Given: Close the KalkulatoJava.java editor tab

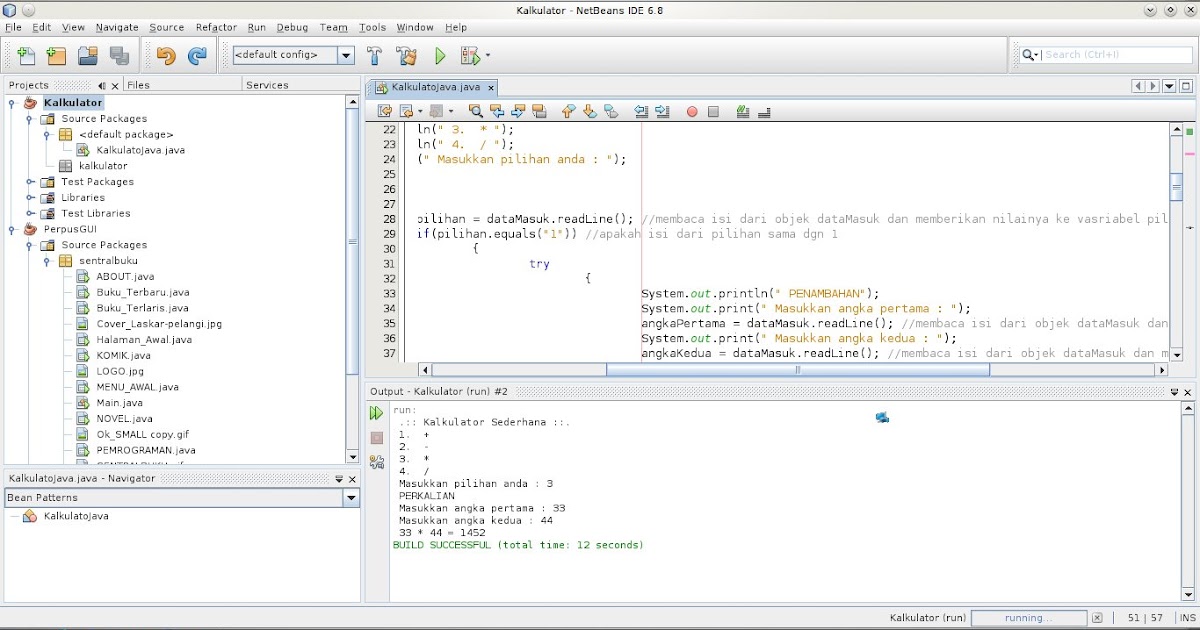Looking at the screenshot, I should point(490,88).
